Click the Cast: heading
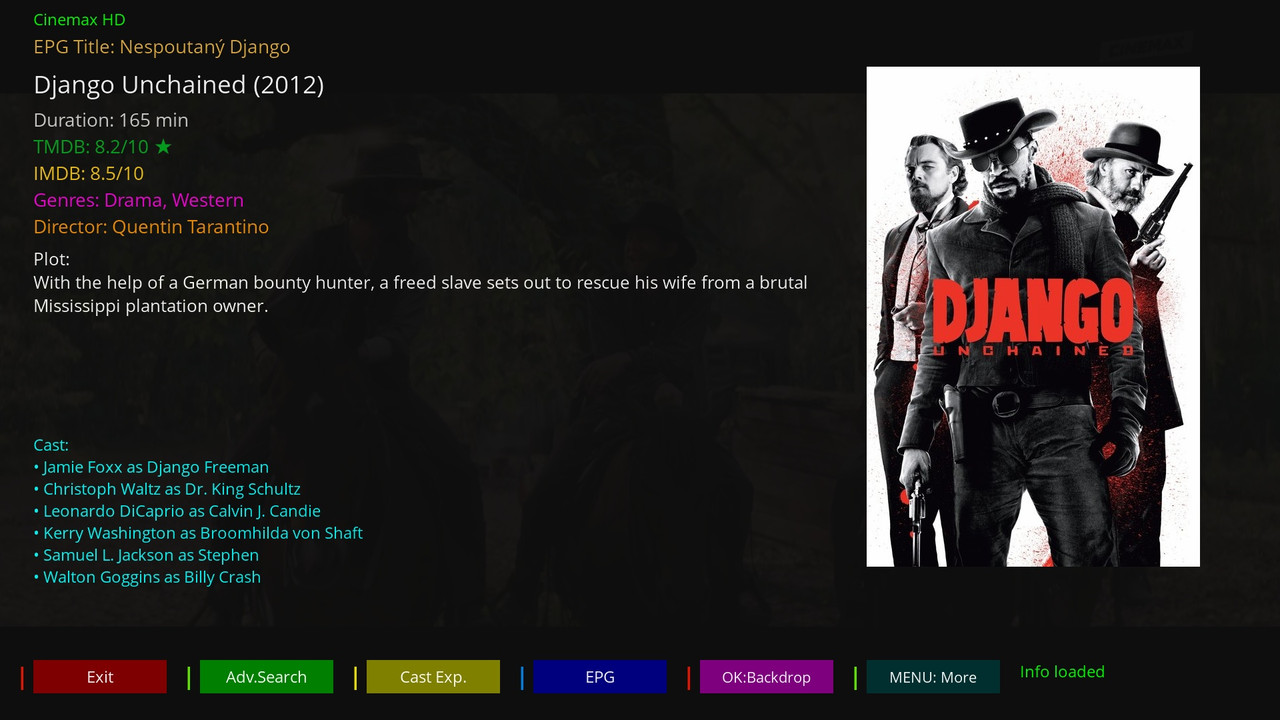This screenshot has height=720, width=1280. (x=51, y=445)
